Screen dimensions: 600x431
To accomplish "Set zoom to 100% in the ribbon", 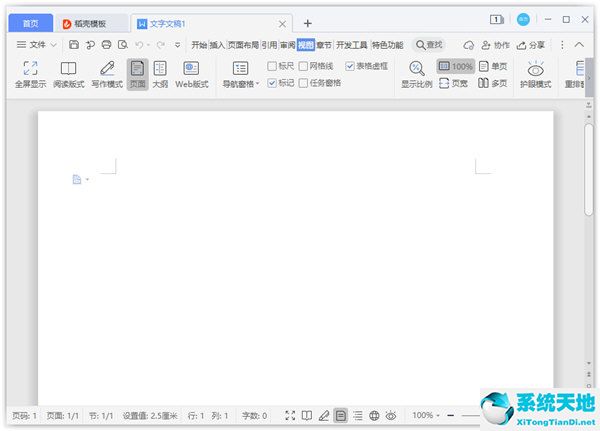I will (455, 67).
